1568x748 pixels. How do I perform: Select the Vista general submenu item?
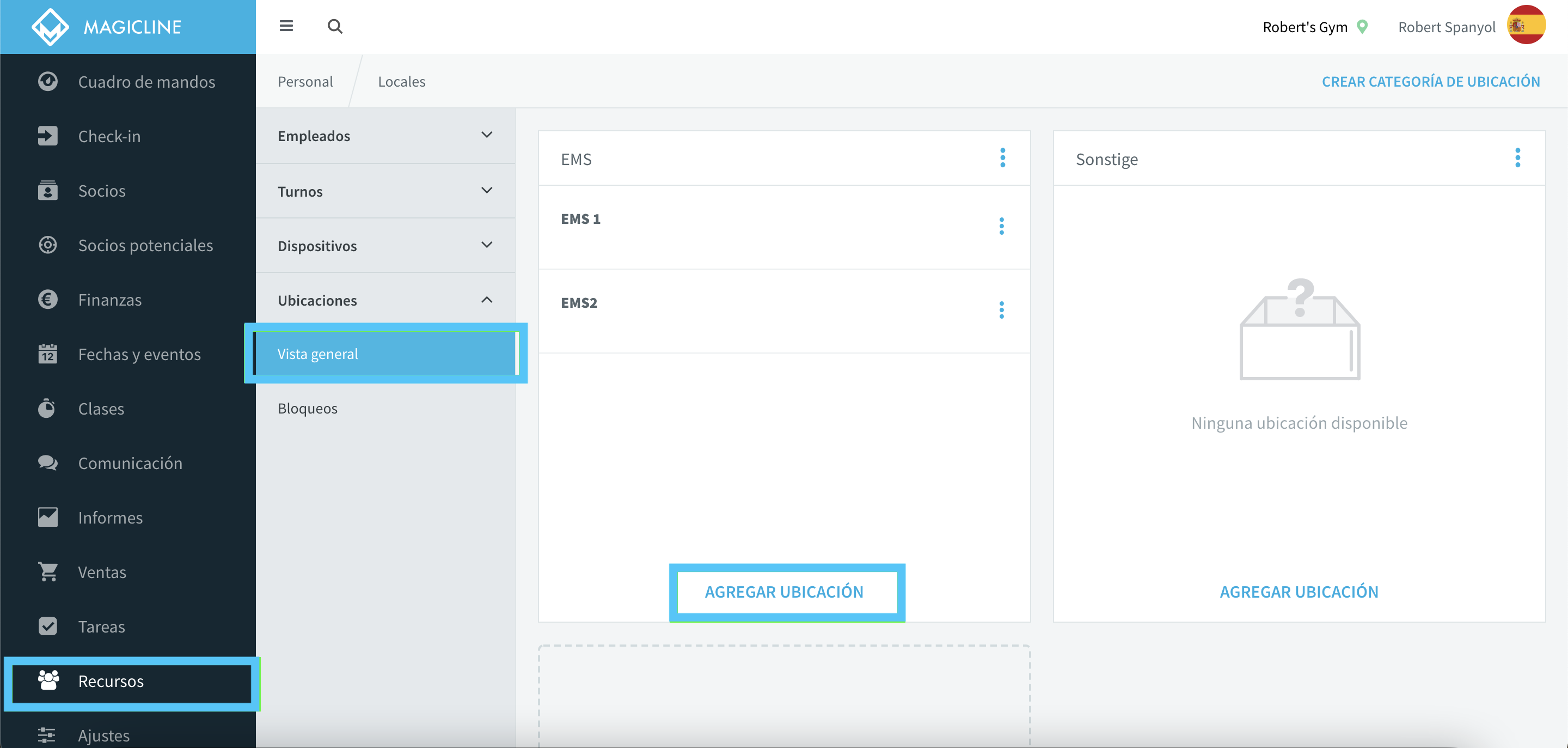(386, 353)
